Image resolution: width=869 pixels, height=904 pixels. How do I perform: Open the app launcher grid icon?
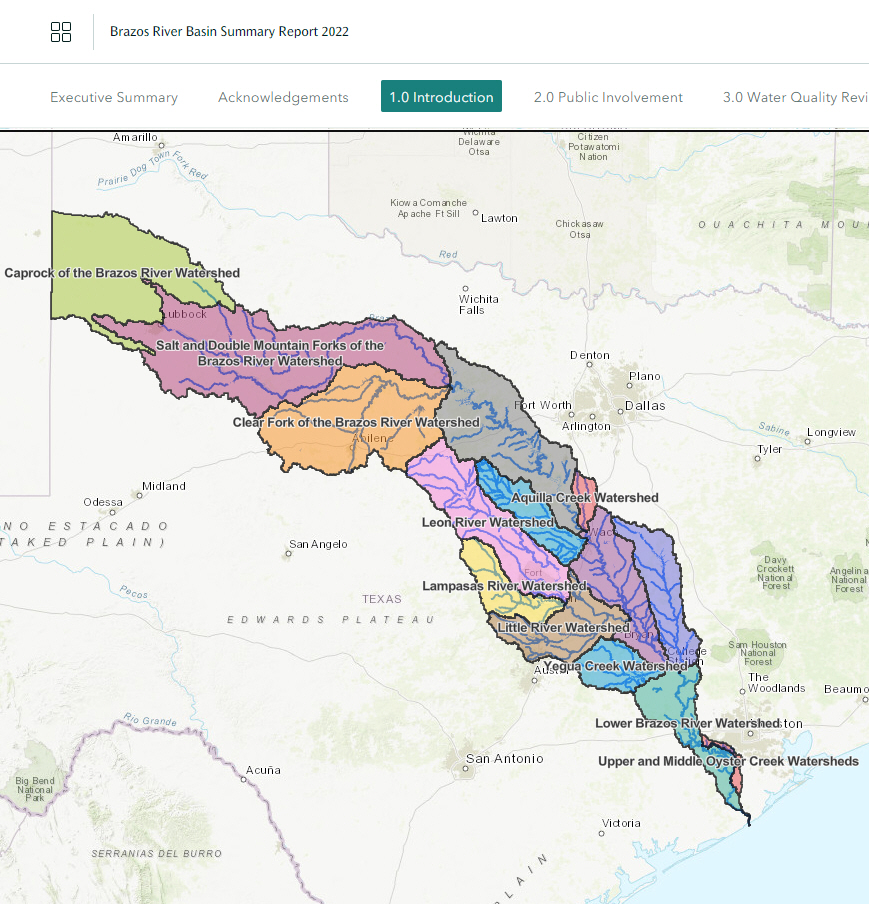[x=61, y=31]
